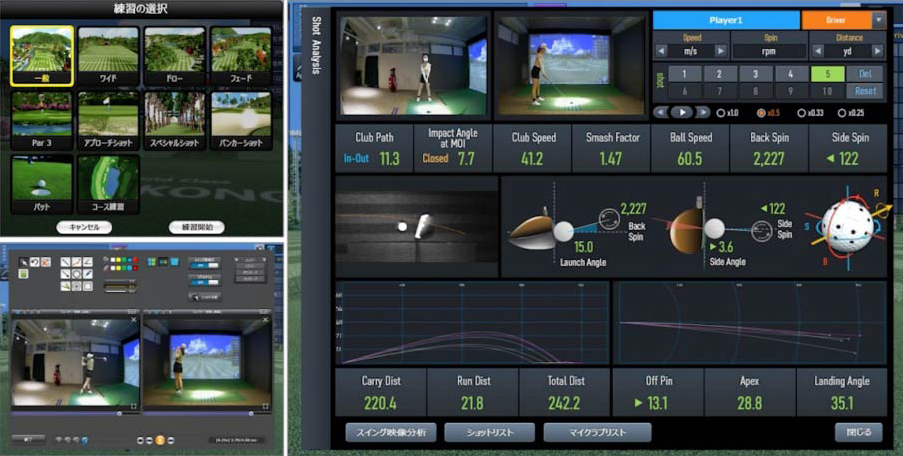
Task: Select the コース練習 course practice tile
Action: pos(108,184)
